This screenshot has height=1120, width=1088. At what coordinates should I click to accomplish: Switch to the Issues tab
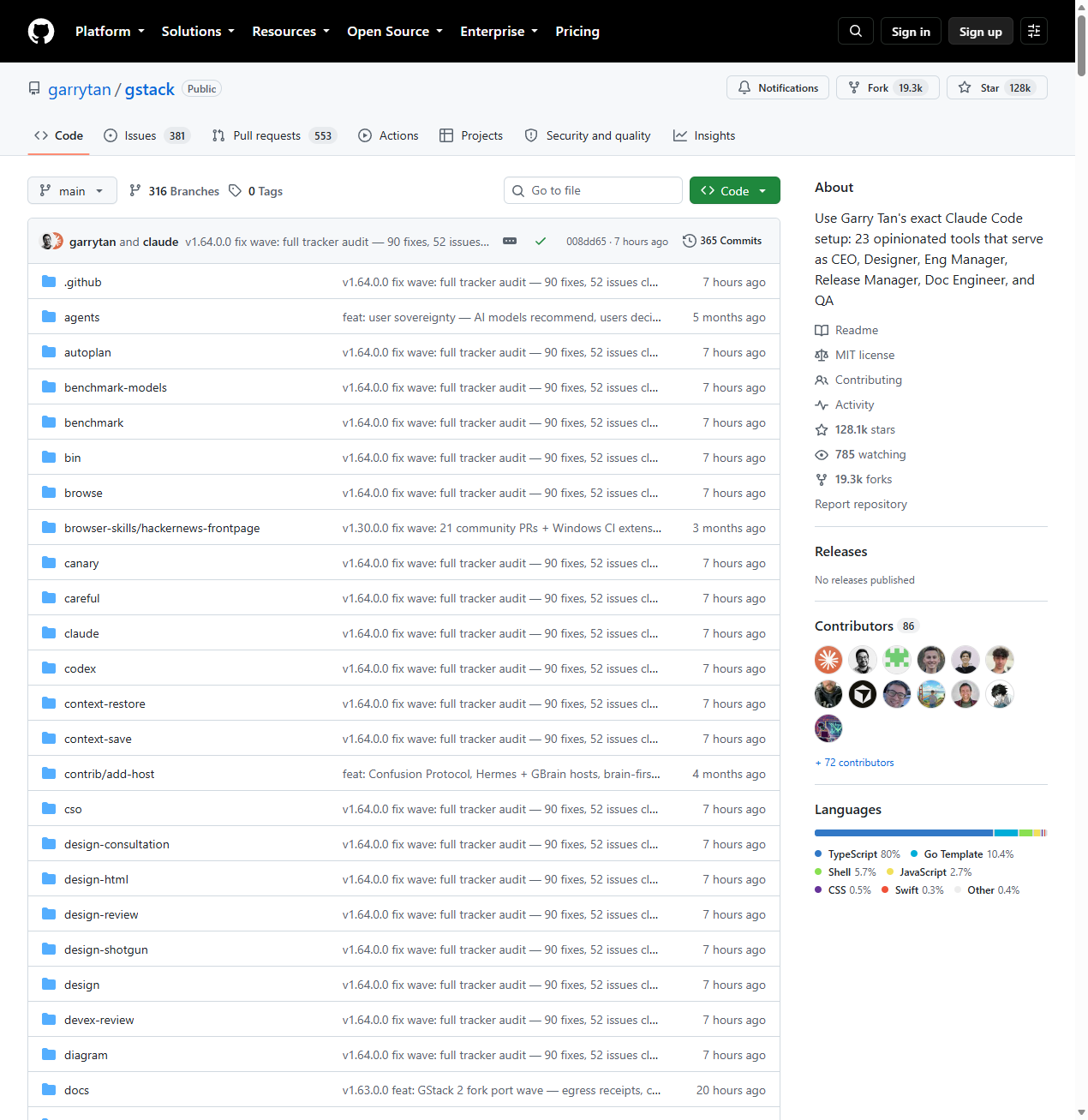146,135
